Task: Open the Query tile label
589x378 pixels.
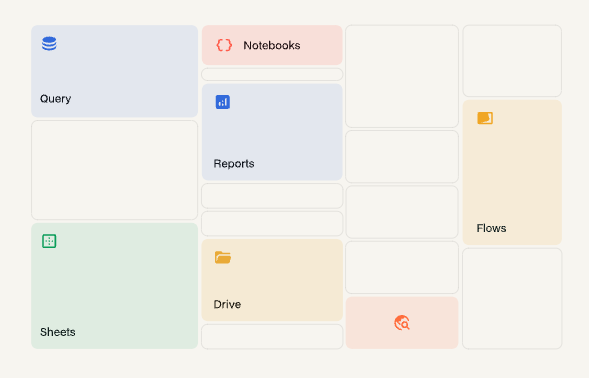Action: [x=56, y=99]
